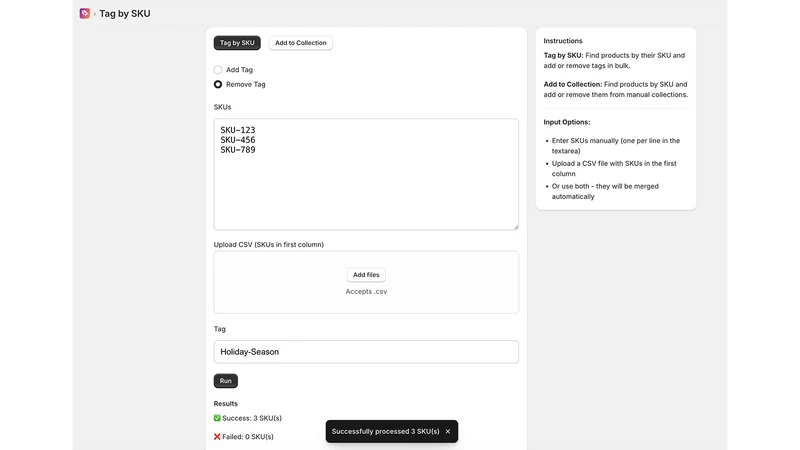
Task: Focus the SKUs textarea
Action: pyautogui.click(x=366, y=174)
